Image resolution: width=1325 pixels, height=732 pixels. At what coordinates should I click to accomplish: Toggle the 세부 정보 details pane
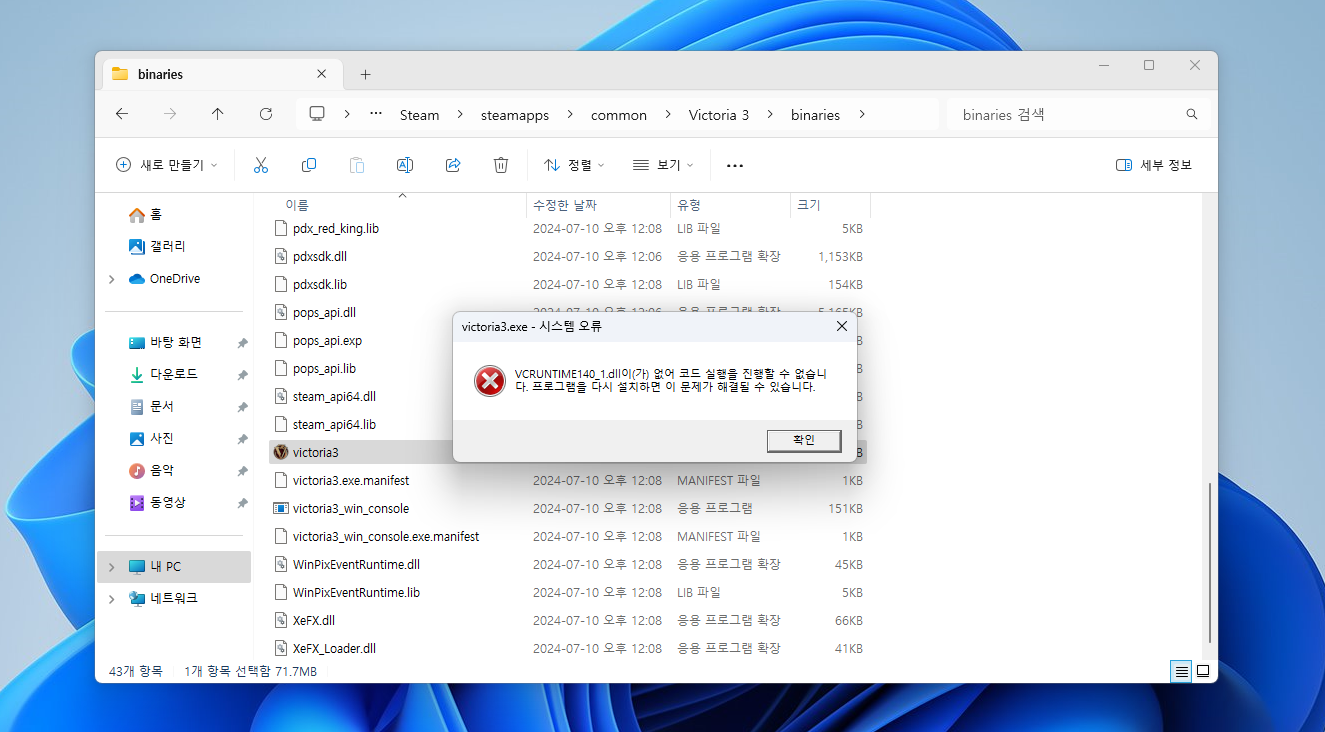pyautogui.click(x=1154, y=165)
